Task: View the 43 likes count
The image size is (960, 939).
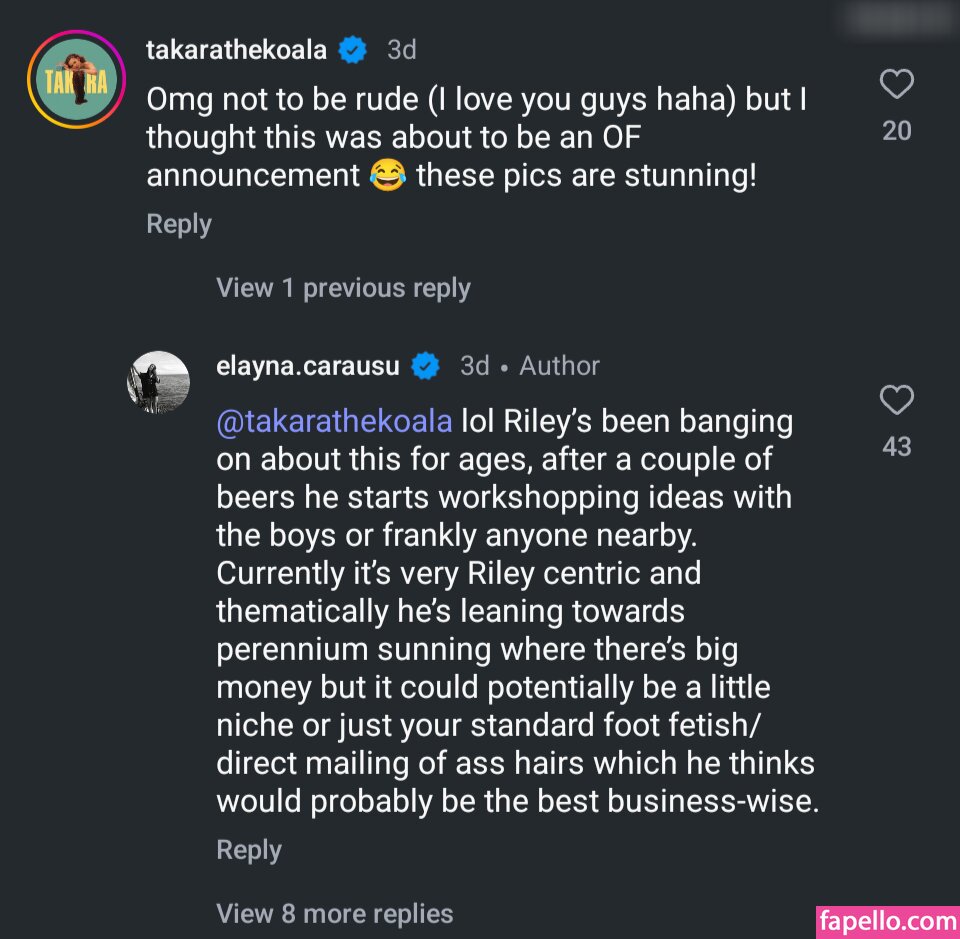Action: click(x=897, y=446)
